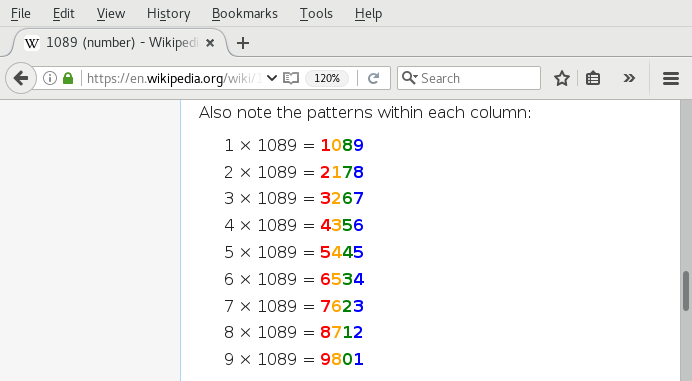Viewport: 692px width, 381px height.
Task: Reload the page with the refresh icon
Action: click(373, 78)
